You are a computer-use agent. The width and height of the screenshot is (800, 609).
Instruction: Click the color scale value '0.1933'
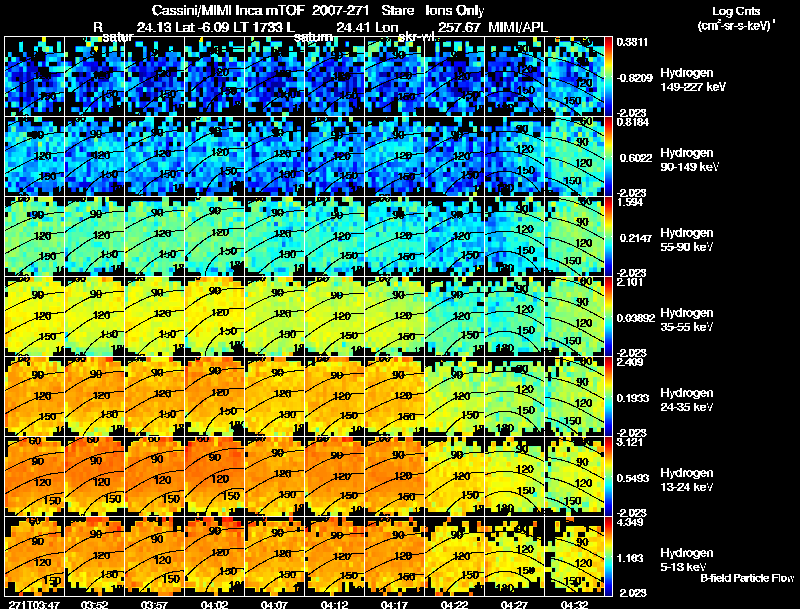tap(634, 398)
